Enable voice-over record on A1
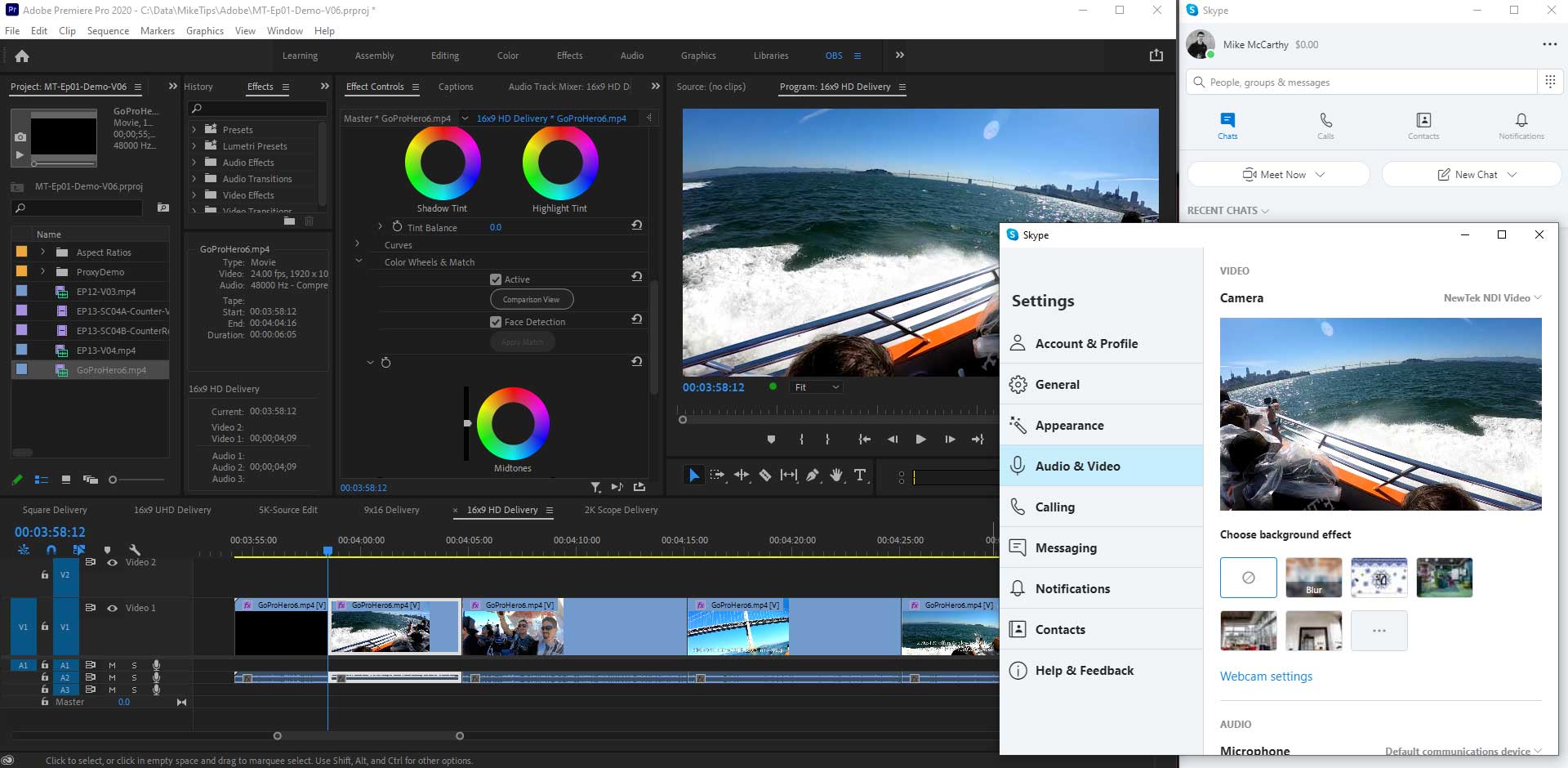The image size is (1568, 768). 156,665
